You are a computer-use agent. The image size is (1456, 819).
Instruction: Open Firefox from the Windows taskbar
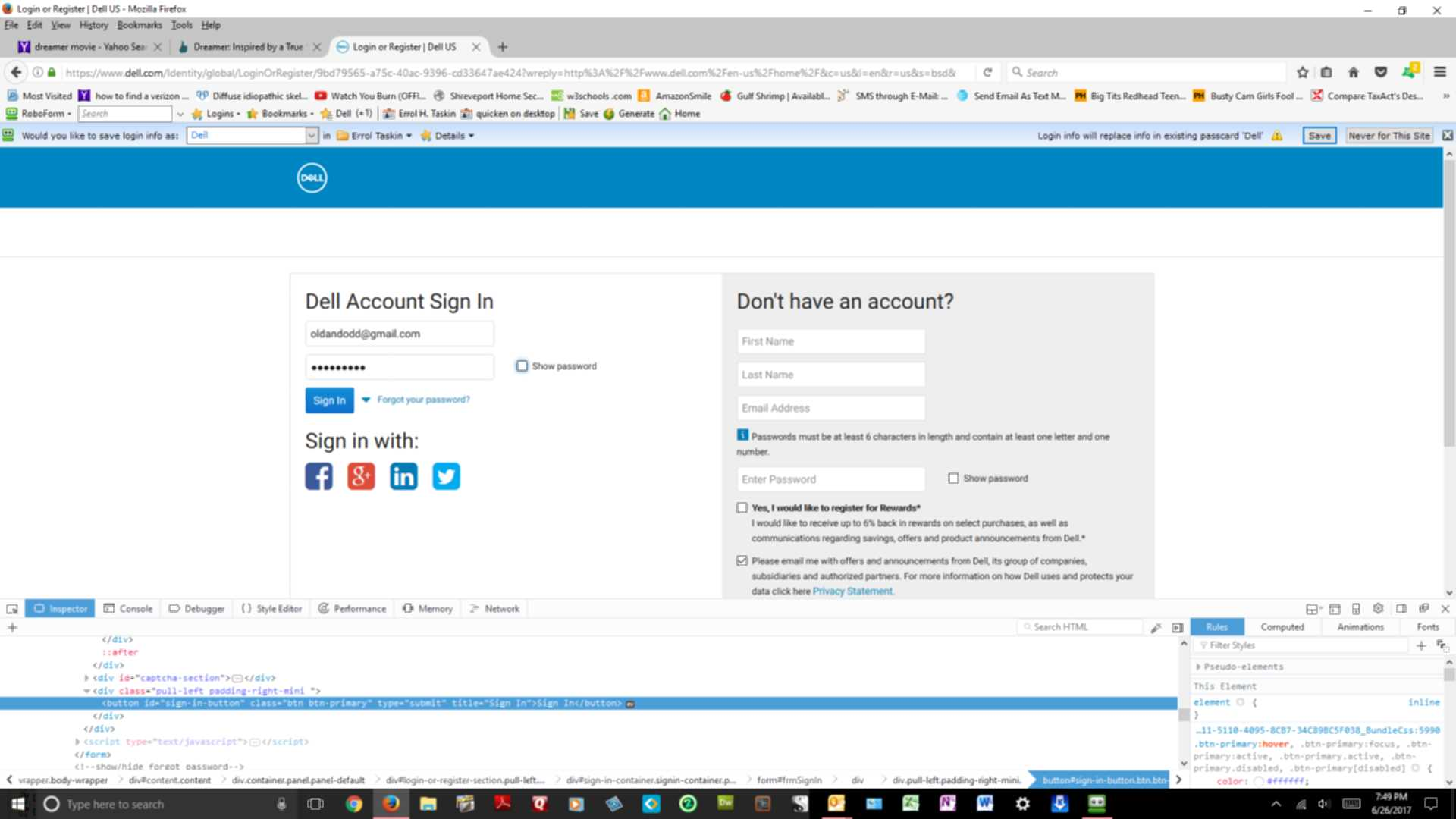[x=391, y=803]
